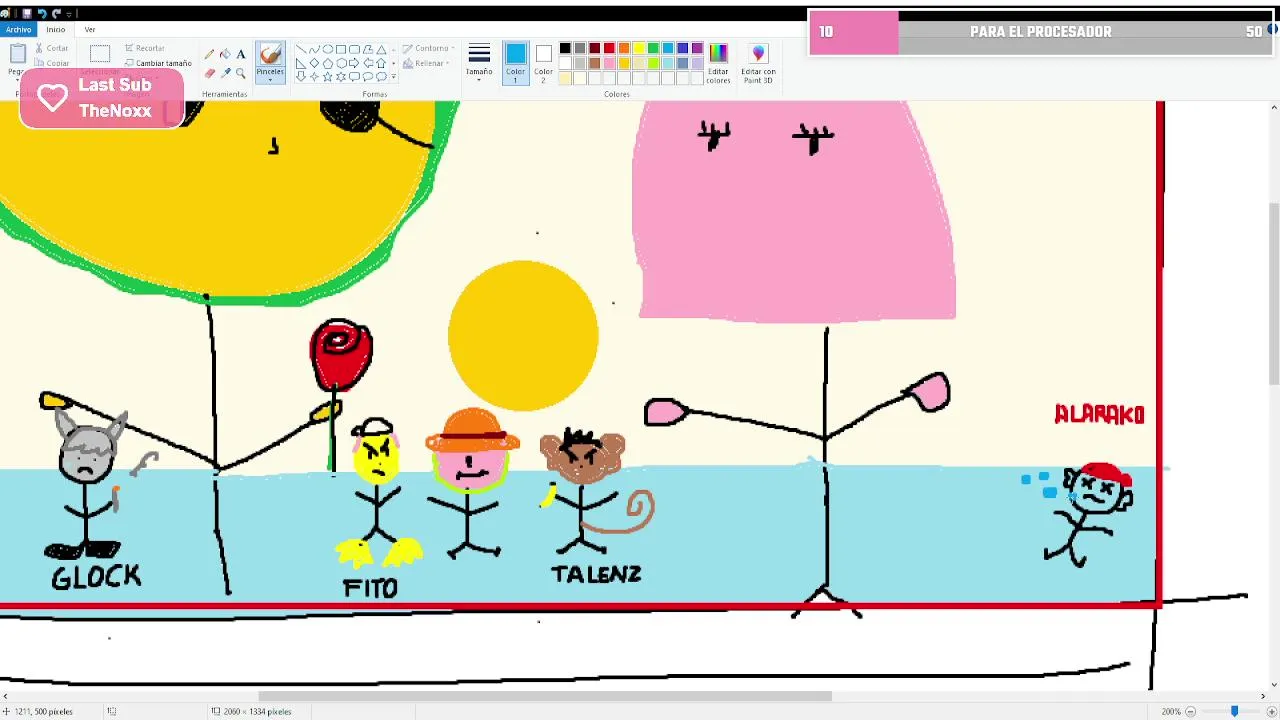Expand the shapes gallery more arrow

(394, 77)
